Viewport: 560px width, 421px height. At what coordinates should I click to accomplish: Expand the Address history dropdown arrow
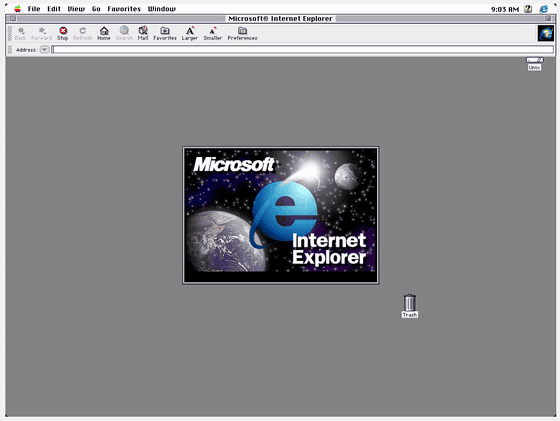coord(44,50)
